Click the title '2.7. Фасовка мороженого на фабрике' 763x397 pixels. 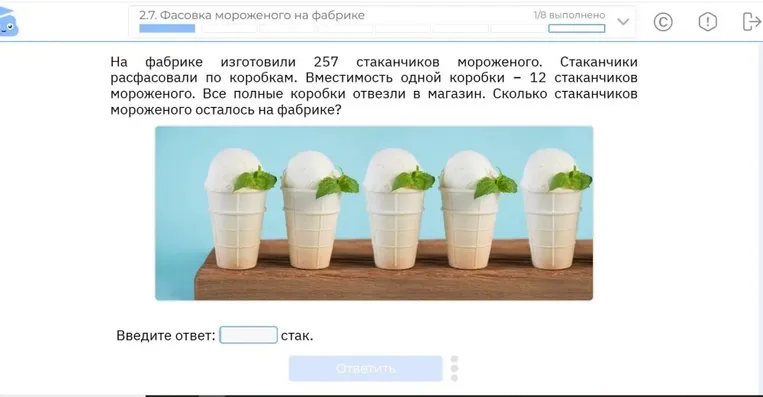(252, 15)
